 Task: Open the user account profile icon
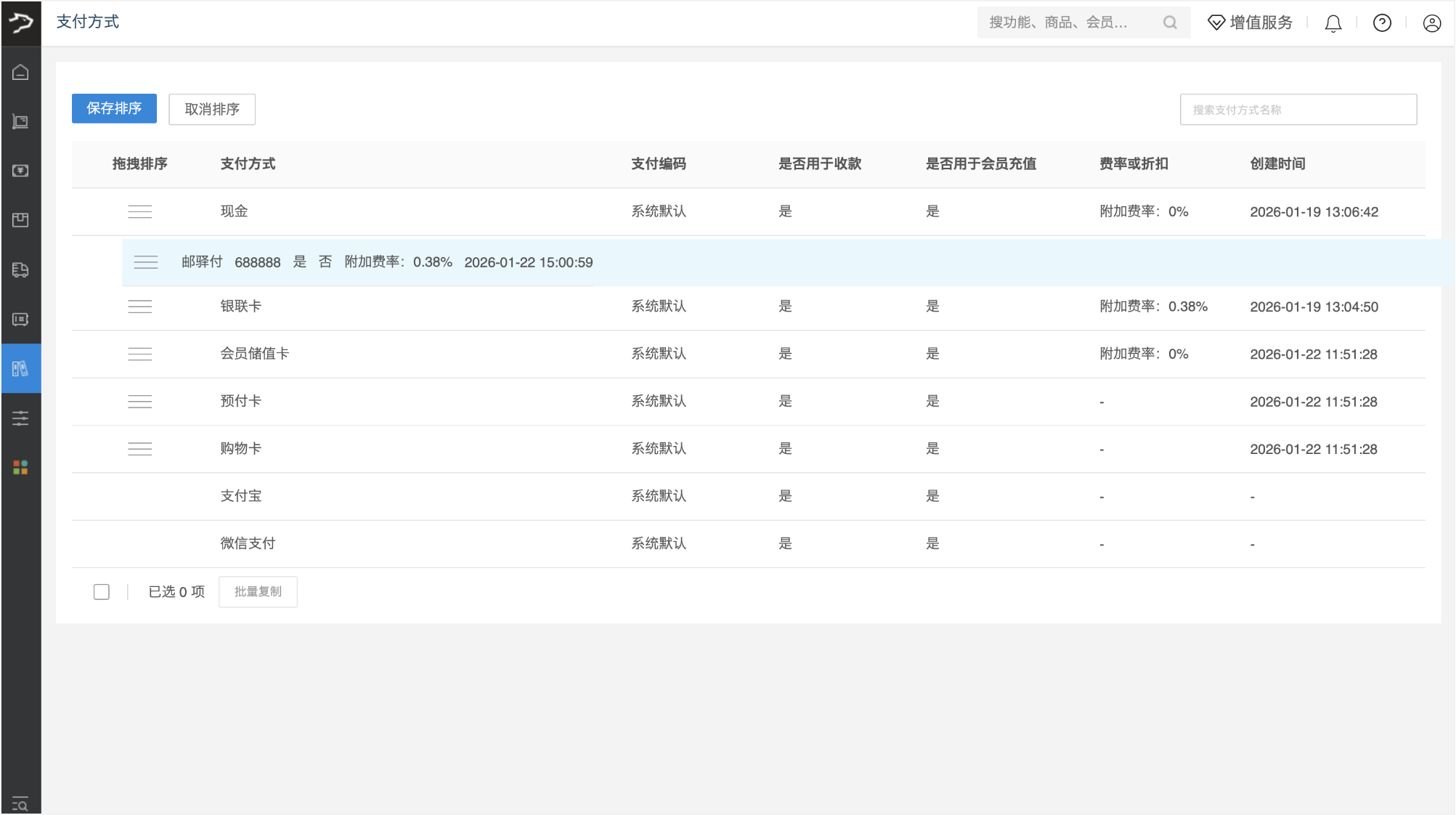tap(1431, 23)
